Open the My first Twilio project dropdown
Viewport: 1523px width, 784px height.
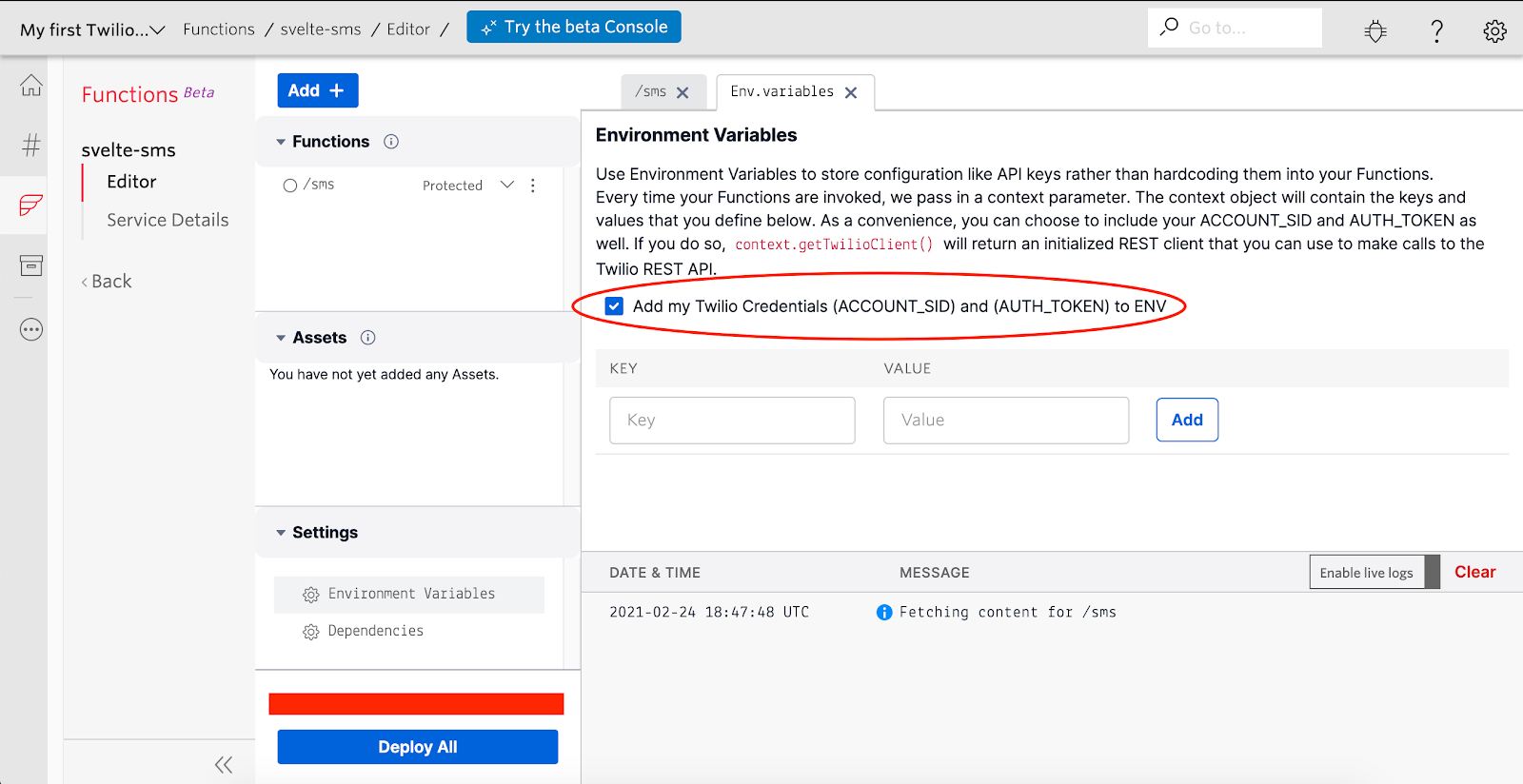coord(92,29)
